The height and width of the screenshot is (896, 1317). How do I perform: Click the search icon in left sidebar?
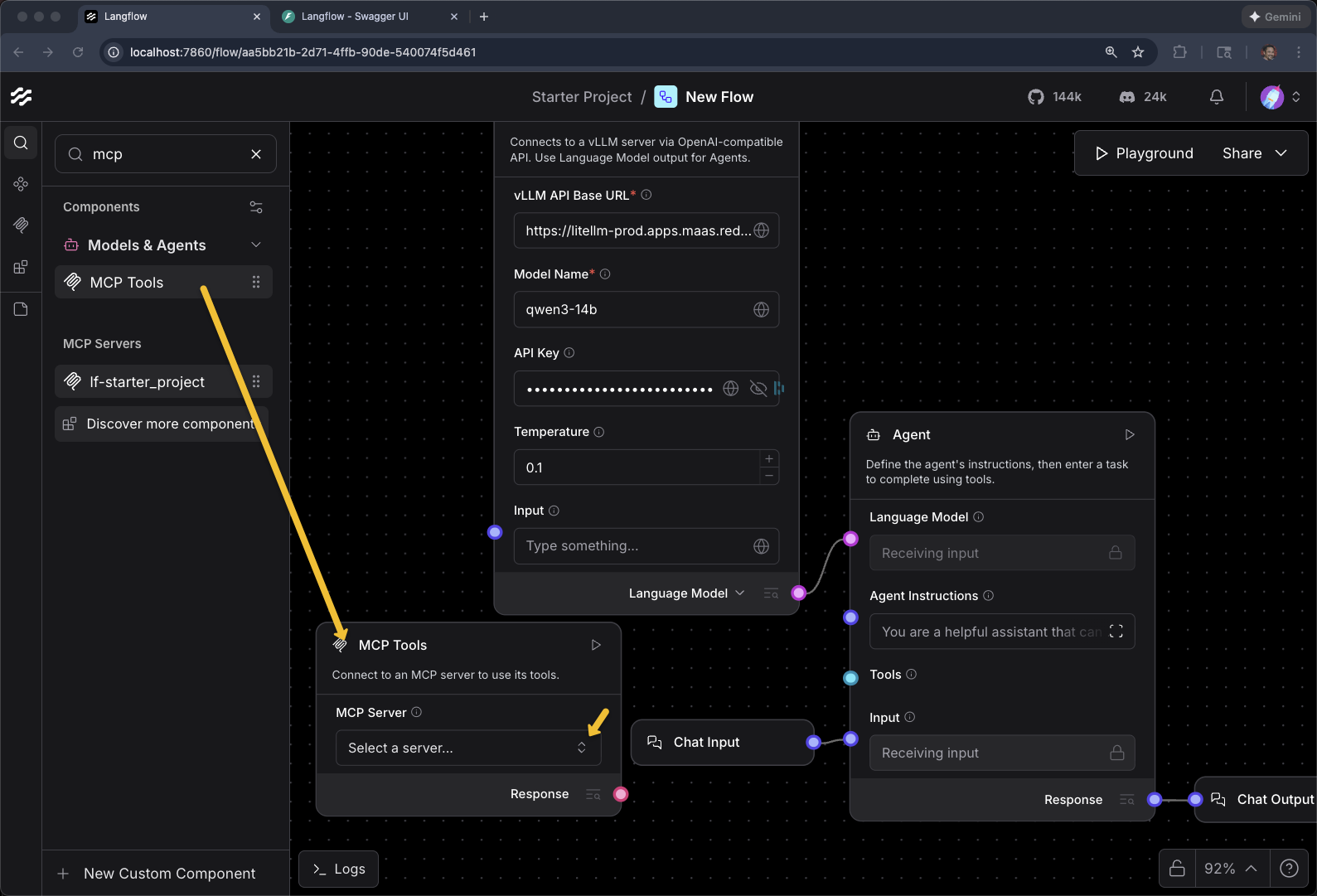coord(21,143)
